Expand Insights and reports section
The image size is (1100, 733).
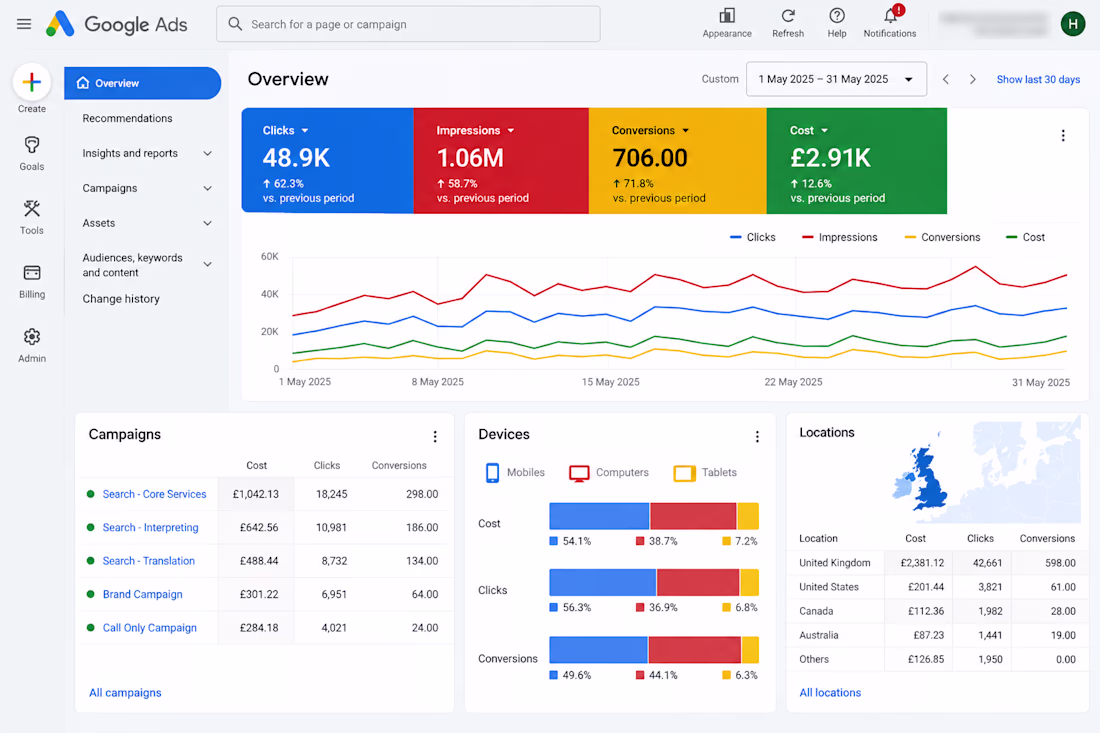coord(147,153)
